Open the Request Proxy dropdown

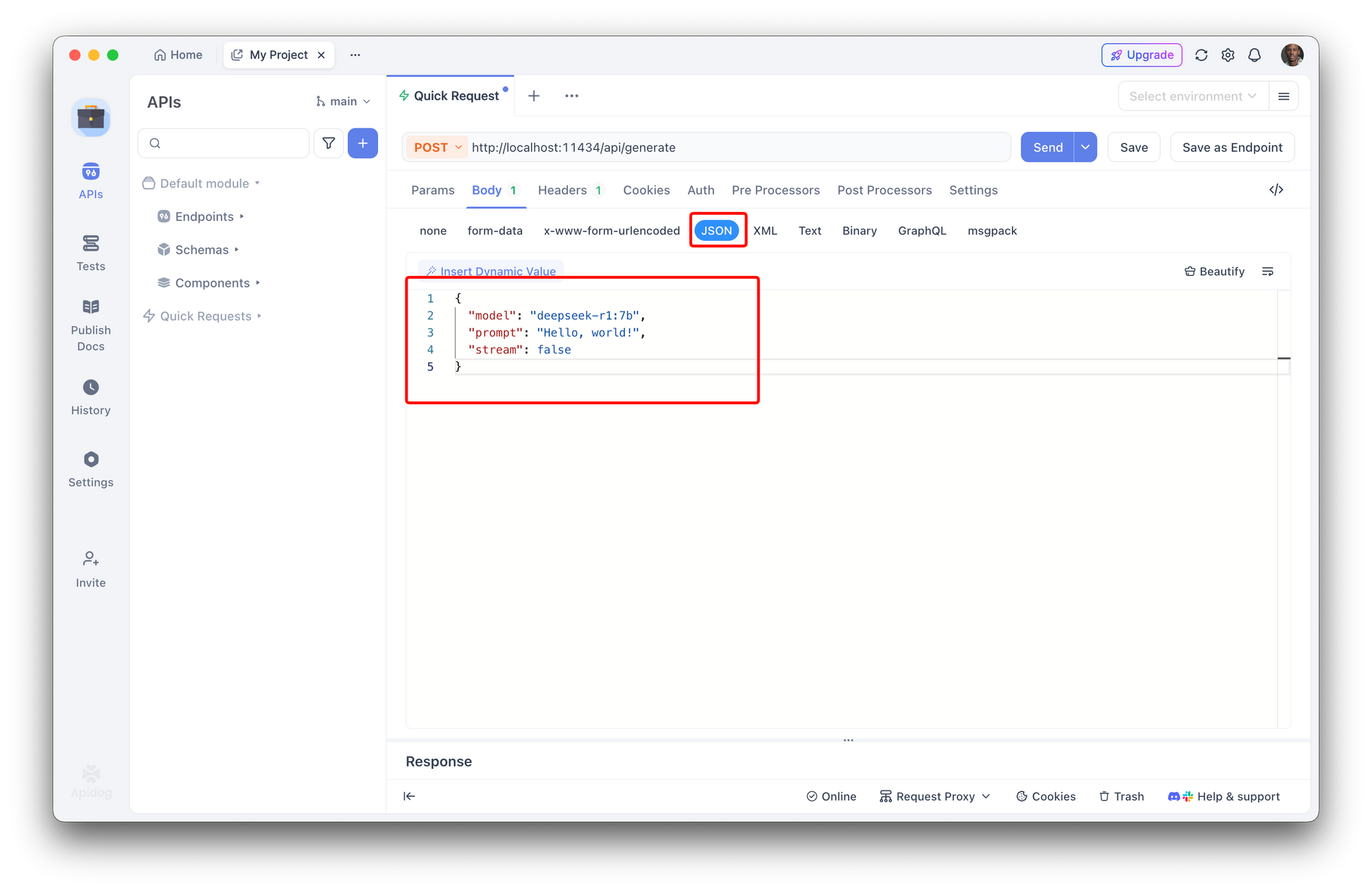tap(936, 796)
